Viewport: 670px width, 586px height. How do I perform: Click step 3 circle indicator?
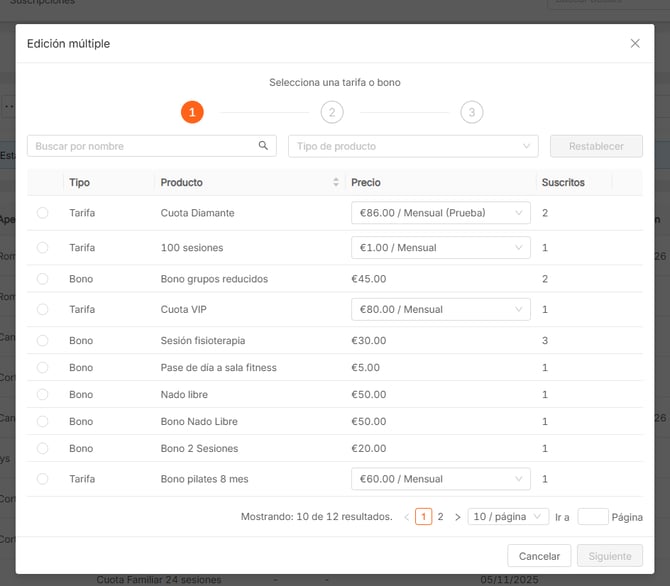[x=472, y=112]
